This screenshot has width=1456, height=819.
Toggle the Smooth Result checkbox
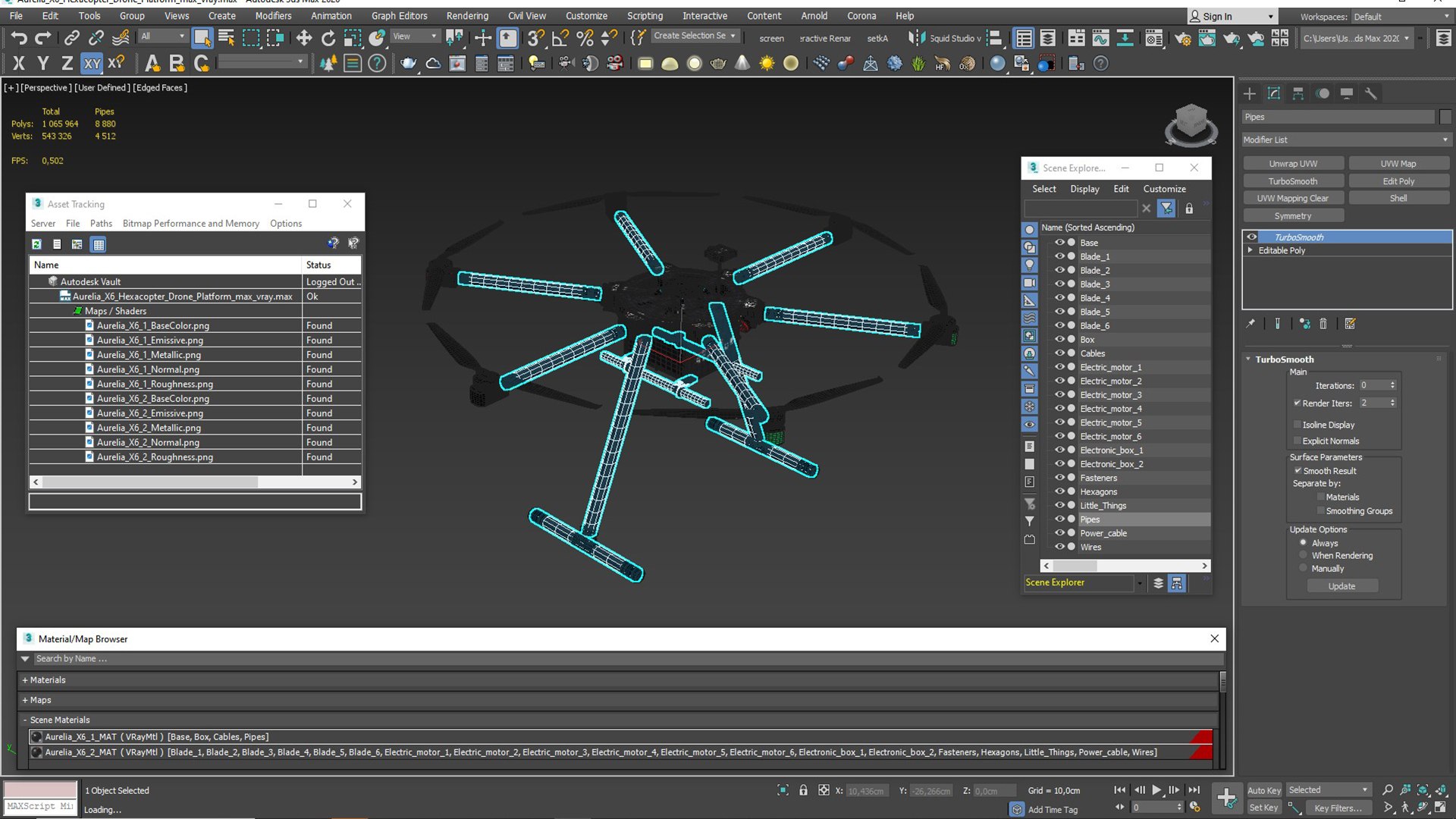1298,471
